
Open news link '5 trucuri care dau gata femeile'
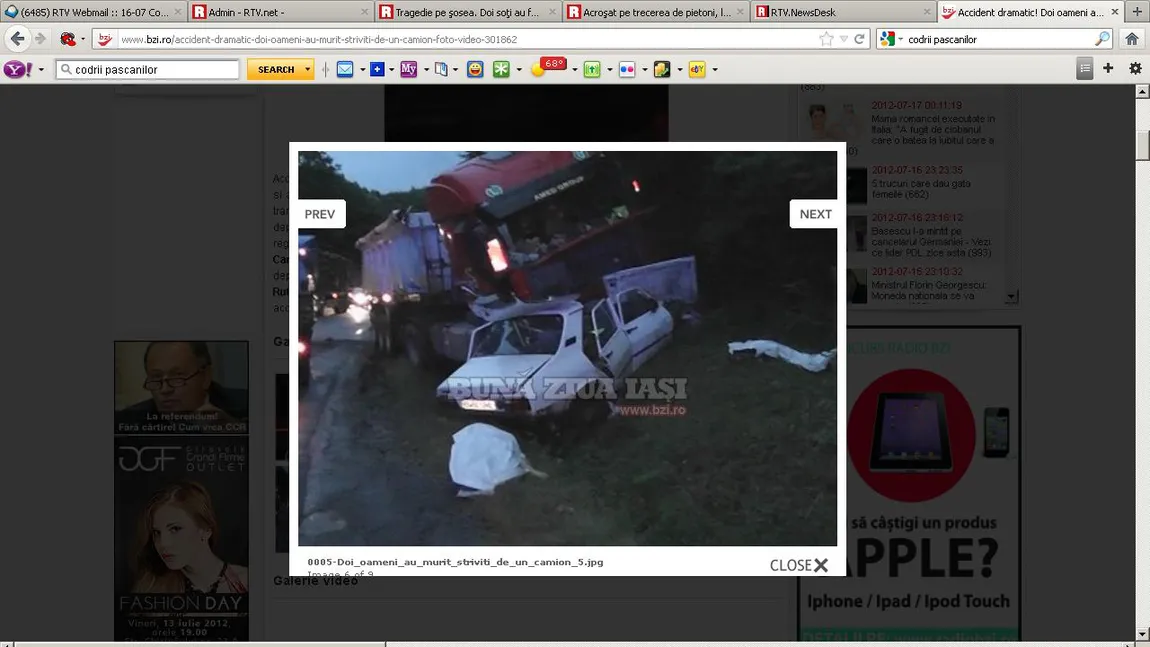(x=920, y=189)
